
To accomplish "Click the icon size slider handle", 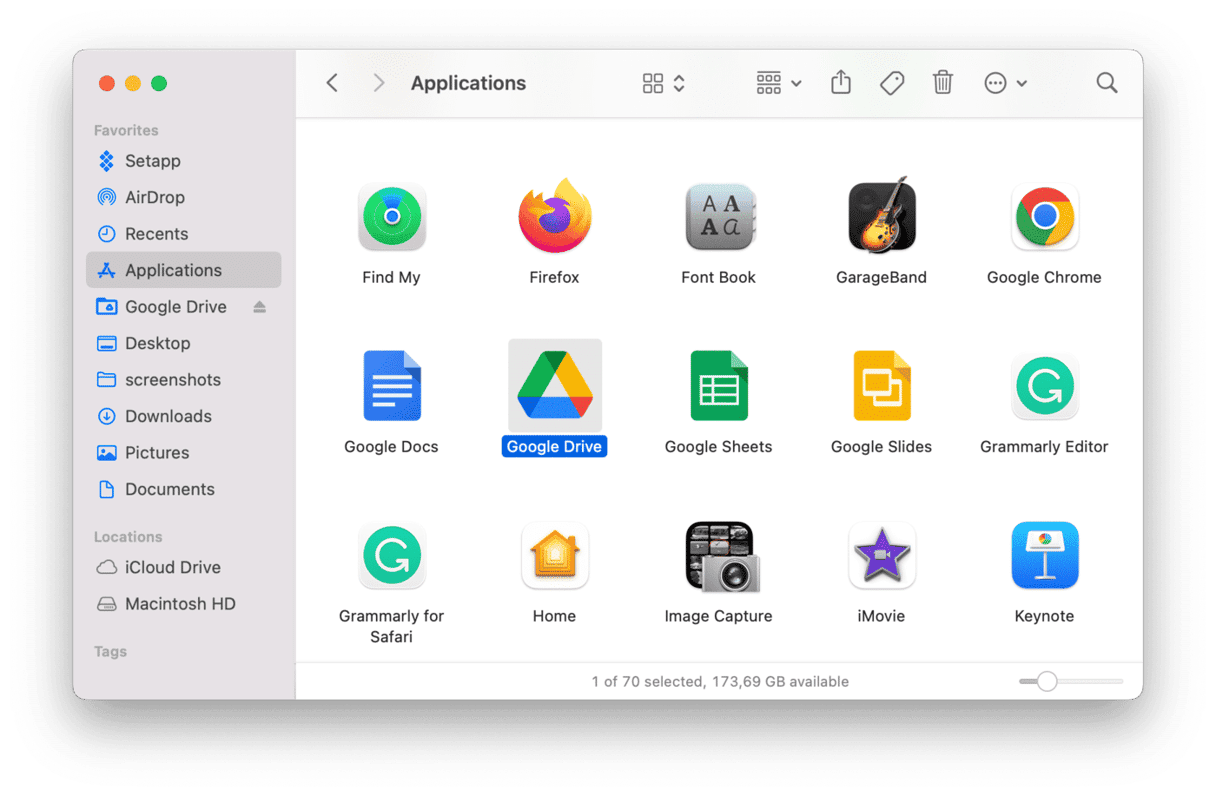I will tap(1046, 681).
